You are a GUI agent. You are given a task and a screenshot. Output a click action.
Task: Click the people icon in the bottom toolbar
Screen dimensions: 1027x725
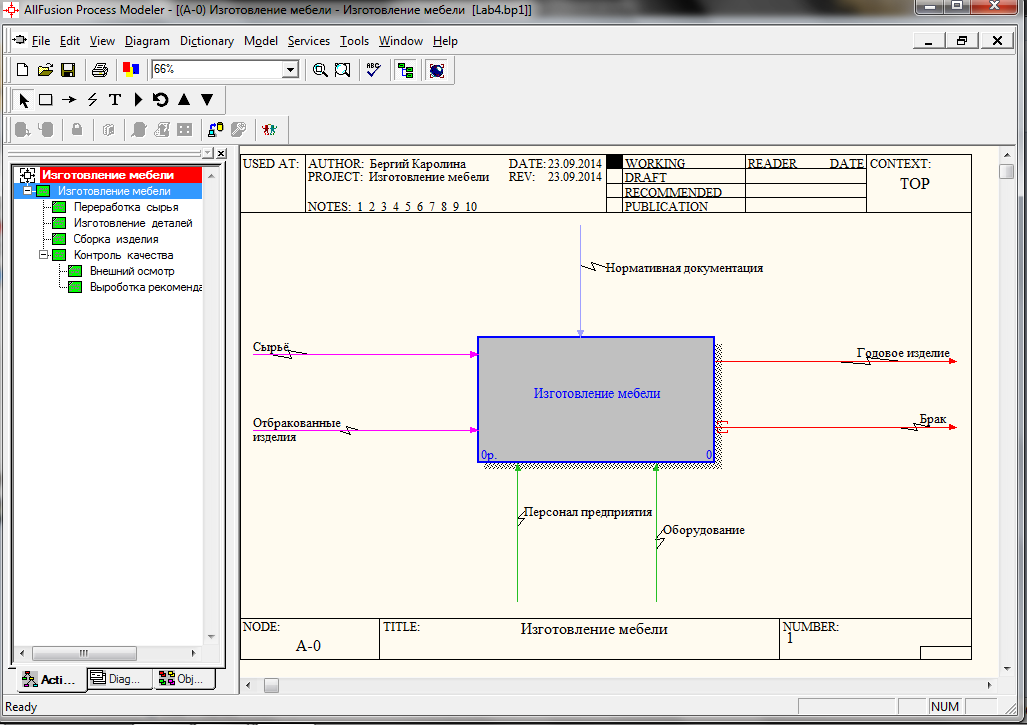tap(269, 129)
